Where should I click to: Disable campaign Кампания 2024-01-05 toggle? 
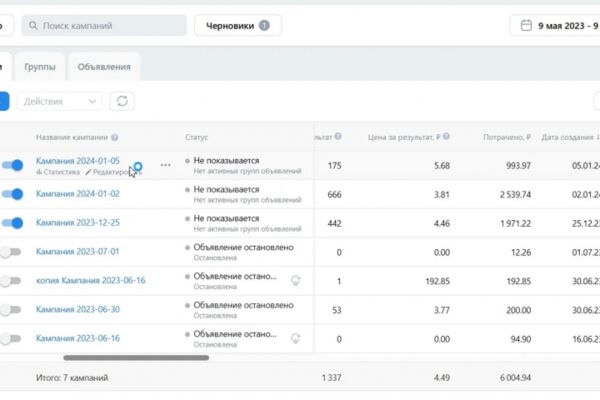coord(12,165)
